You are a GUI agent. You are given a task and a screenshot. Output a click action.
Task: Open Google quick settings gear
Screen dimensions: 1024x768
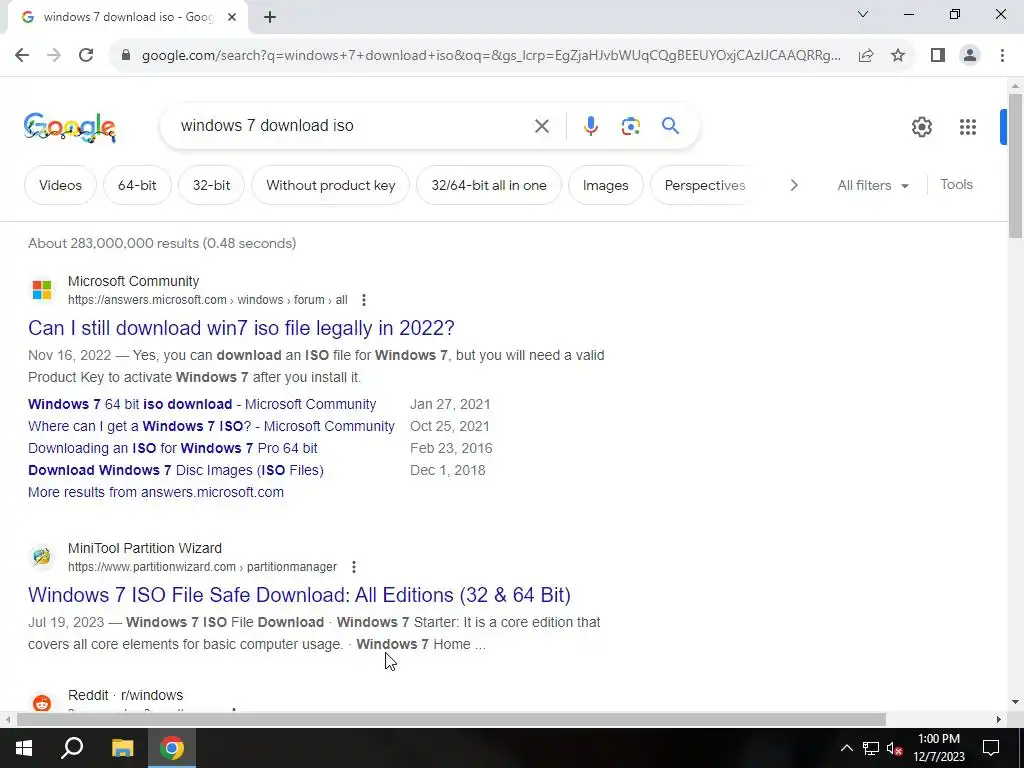[x=921, y=127]
